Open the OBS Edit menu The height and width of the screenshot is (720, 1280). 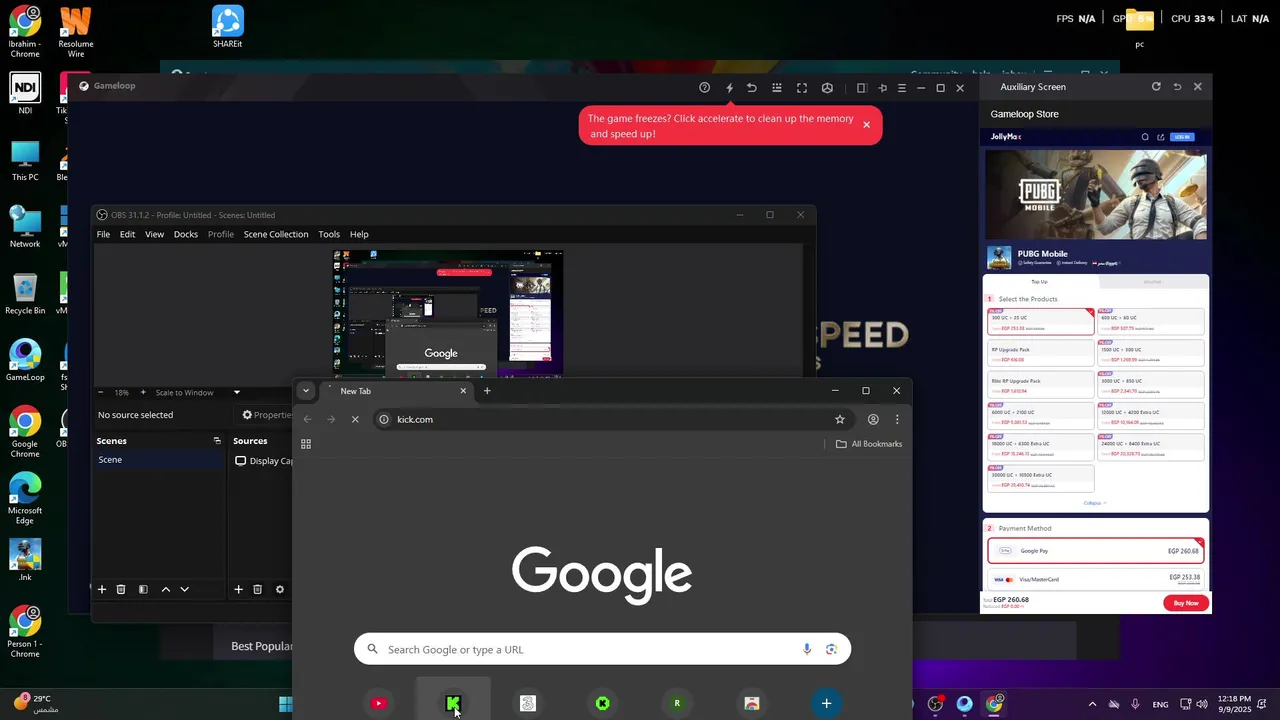(x=127, y=234)
